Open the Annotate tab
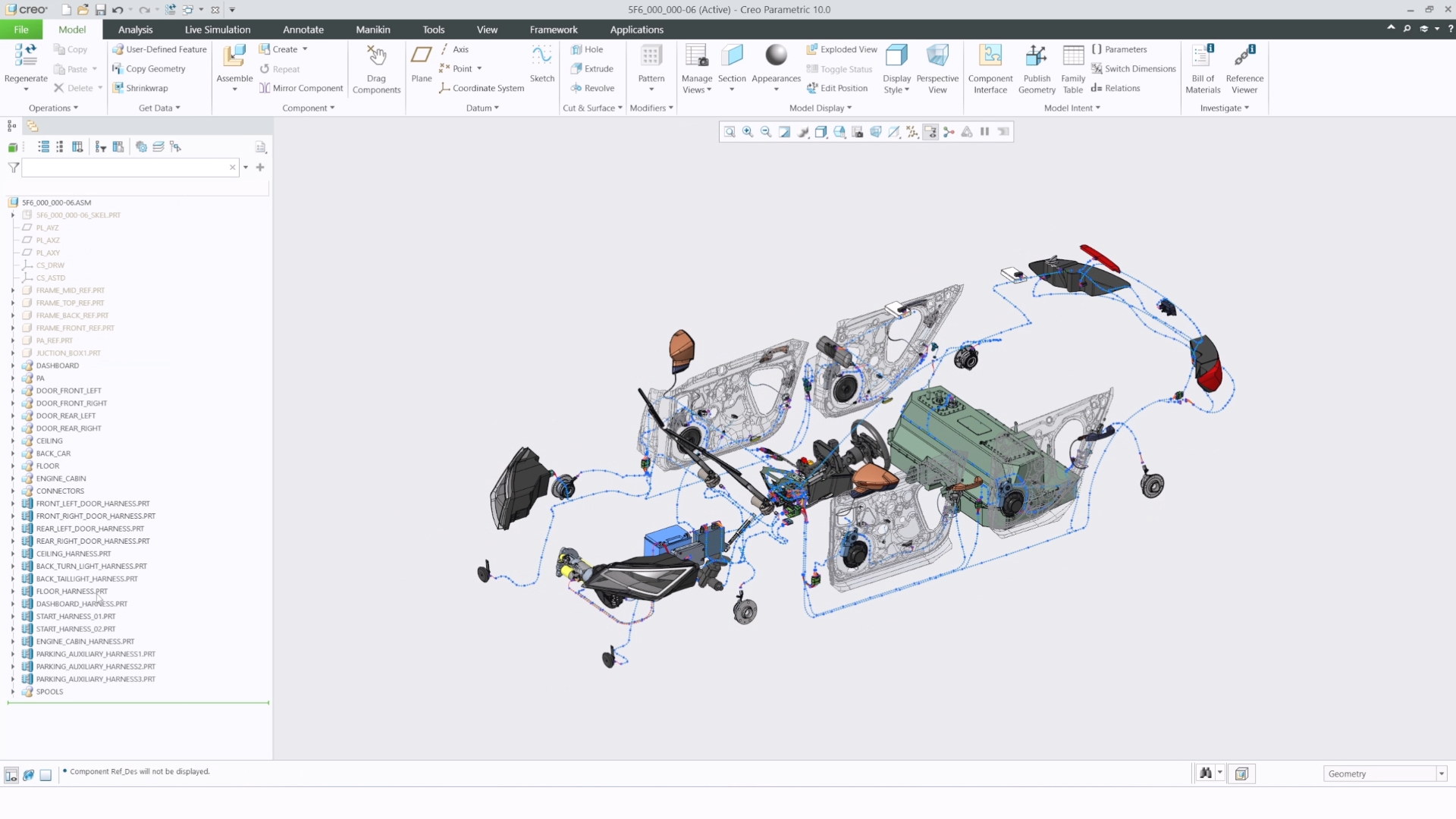The image size is (1456, 819). (303, 30)
